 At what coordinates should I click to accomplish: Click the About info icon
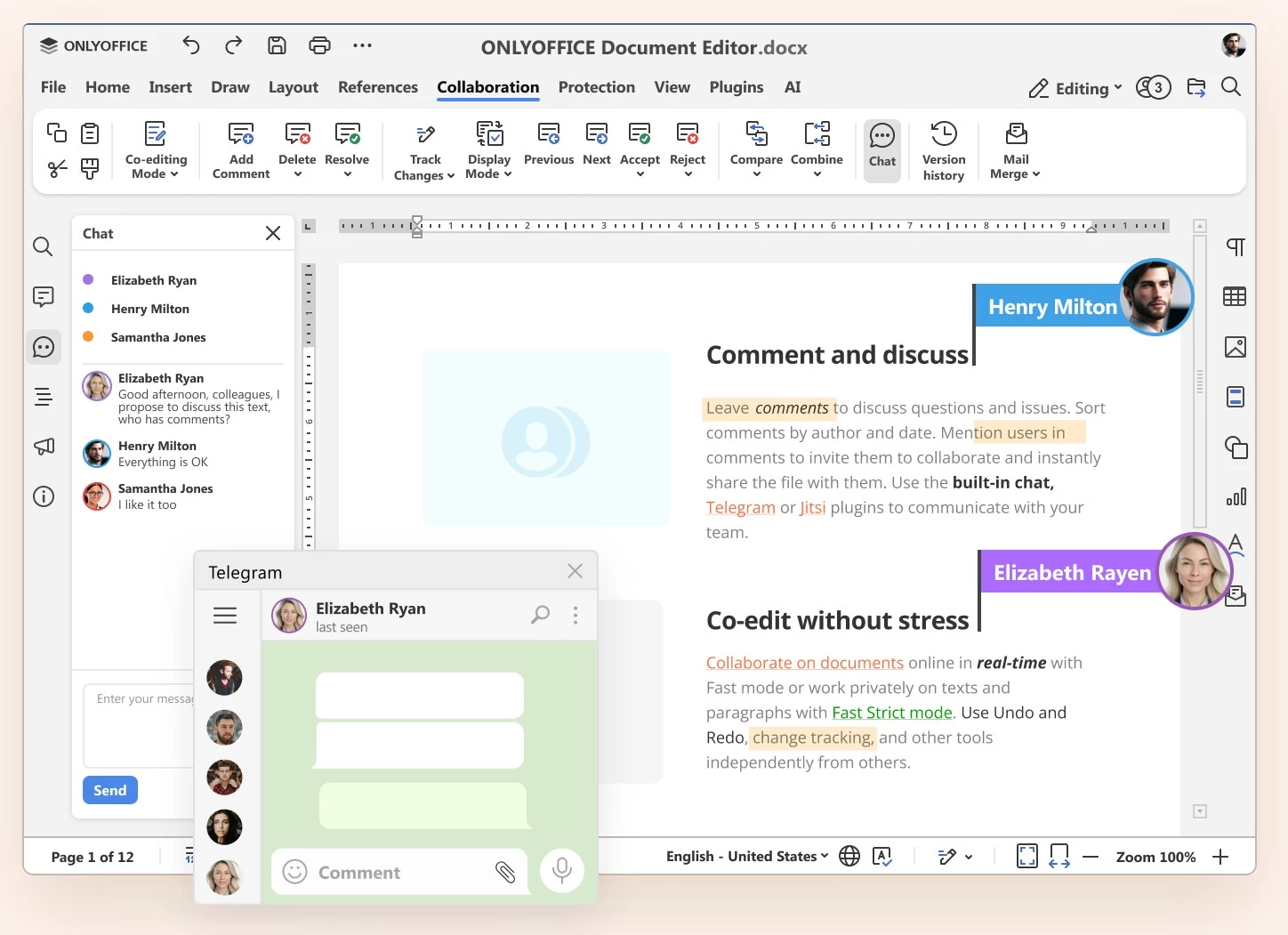point(43,496)
